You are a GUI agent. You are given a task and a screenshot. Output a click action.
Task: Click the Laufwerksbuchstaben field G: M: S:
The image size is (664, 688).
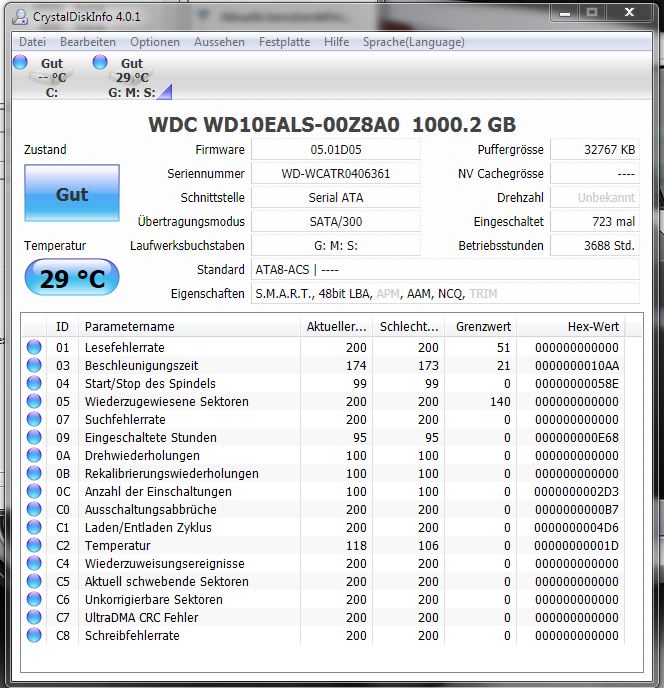[x=336, y=246]
